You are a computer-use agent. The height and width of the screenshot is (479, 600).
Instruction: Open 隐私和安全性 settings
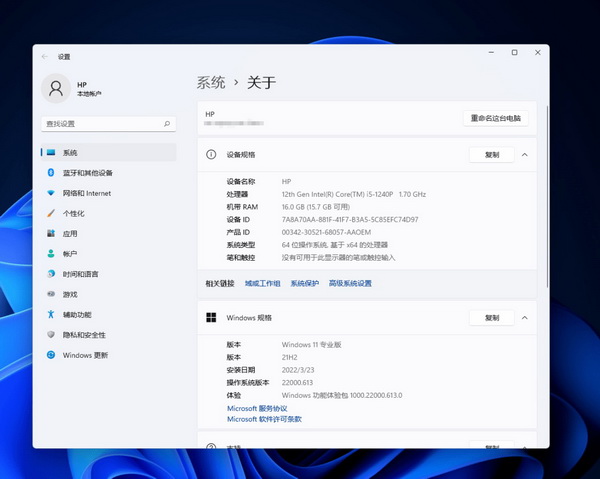coord(109,335)
